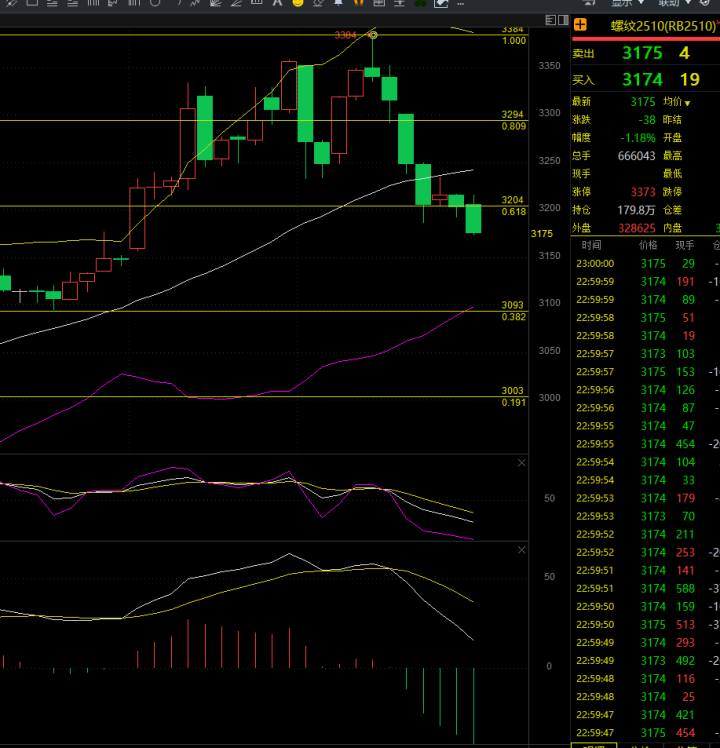Expand the 均价 dropdown arrow
Viewport: 720px width, 748px height.
pyautogui.click(x=688, y=102)
